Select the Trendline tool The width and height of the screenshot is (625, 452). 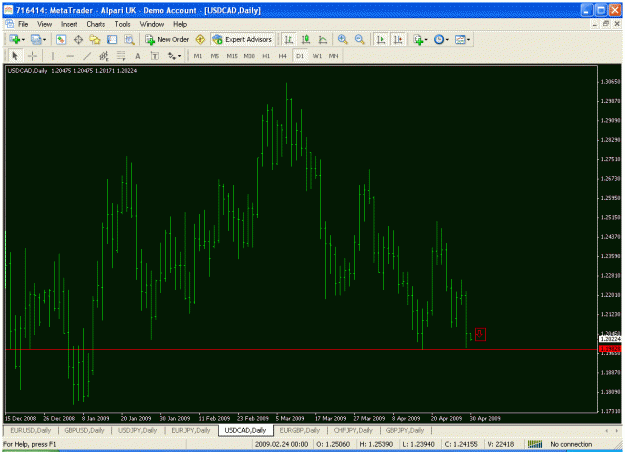coord(87,56)
